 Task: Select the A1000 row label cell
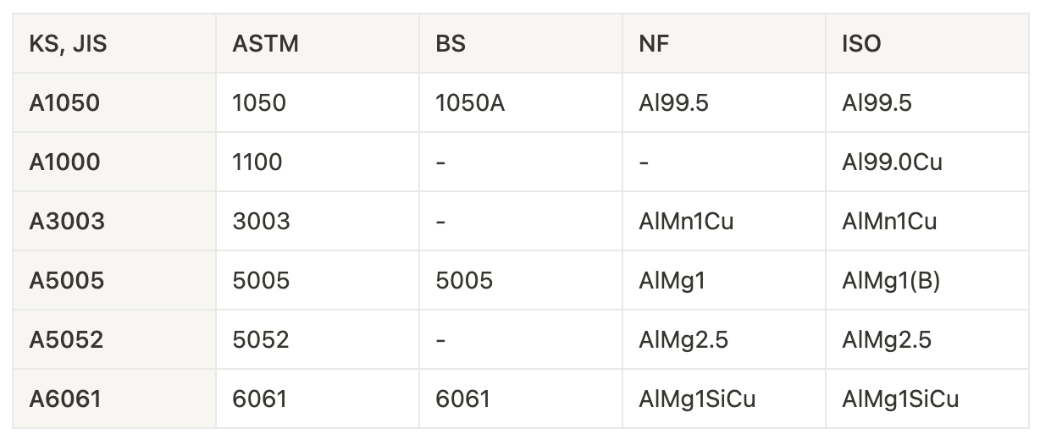[x=64, y=162]
